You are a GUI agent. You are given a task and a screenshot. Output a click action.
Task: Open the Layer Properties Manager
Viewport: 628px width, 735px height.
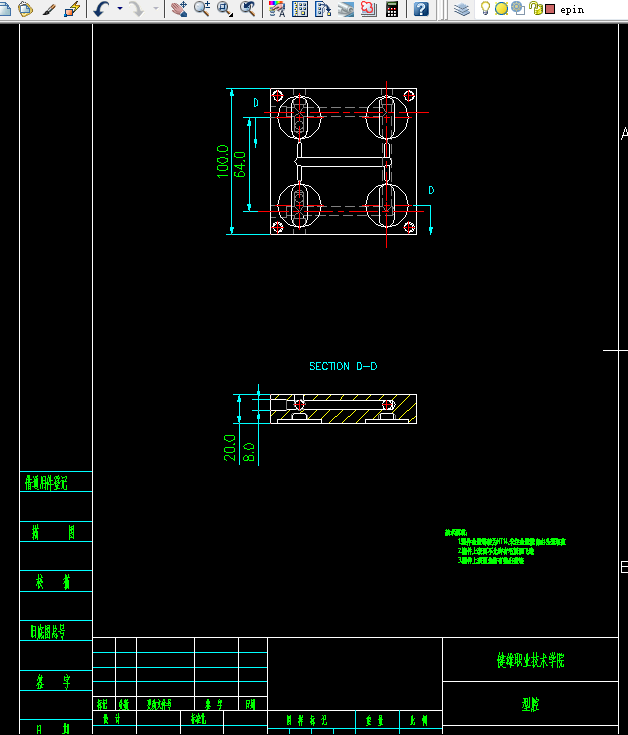tap(462, 8)
